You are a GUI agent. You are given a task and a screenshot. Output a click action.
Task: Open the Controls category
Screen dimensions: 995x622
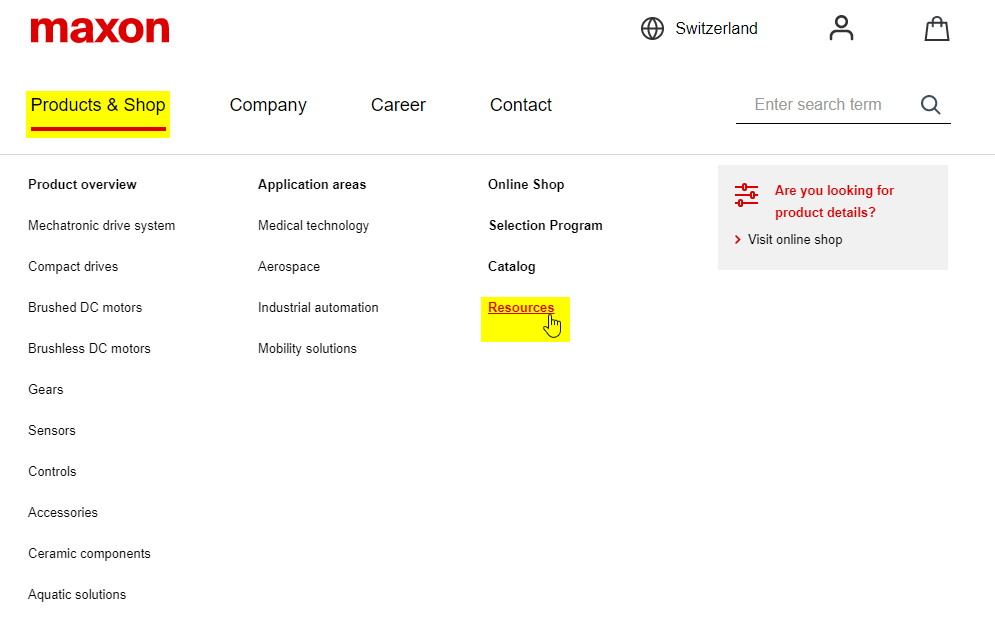tap(52, 472)
